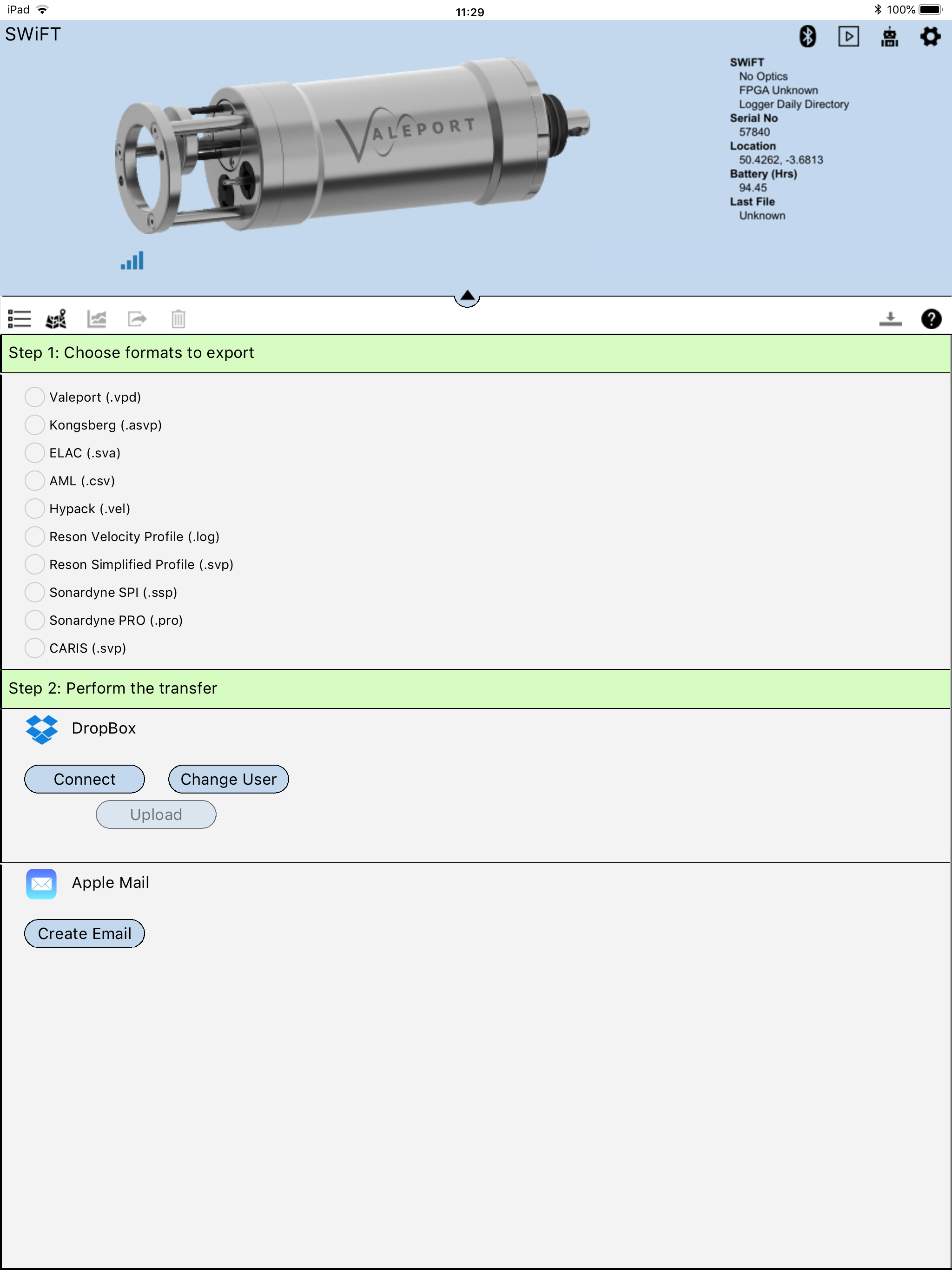The width and height of the screenshot is (952, 1270).
Task: Tap the Valeport SWiFT instrument image
Action: pyautogui.click(x=352, y=145)
